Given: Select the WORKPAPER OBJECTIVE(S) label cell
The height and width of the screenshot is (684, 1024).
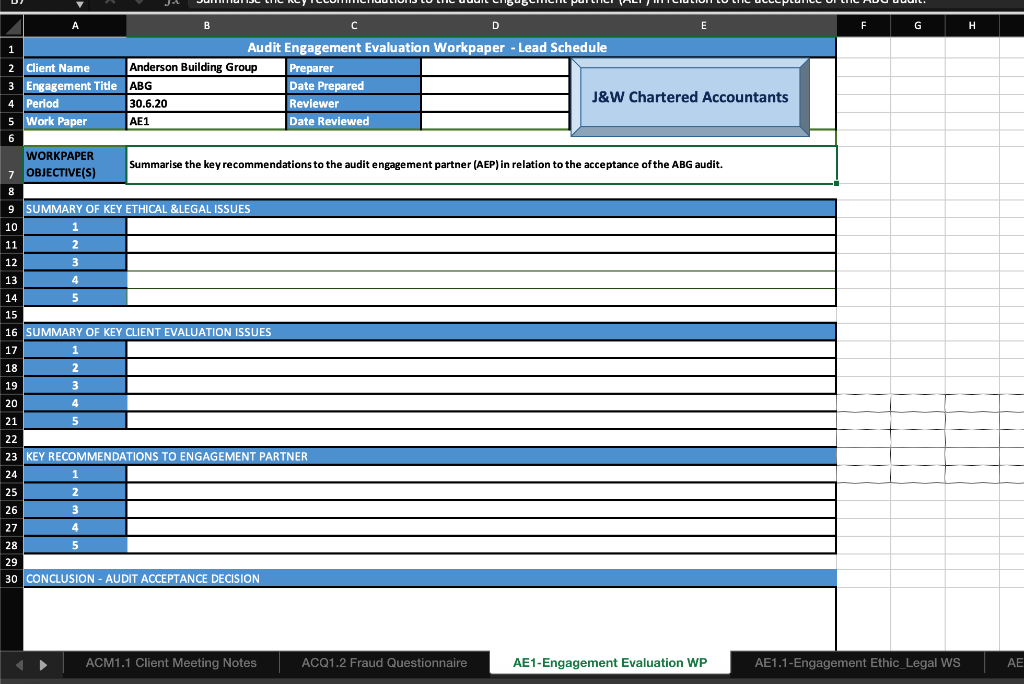Looking at the screenshot, I should [75, 165].
